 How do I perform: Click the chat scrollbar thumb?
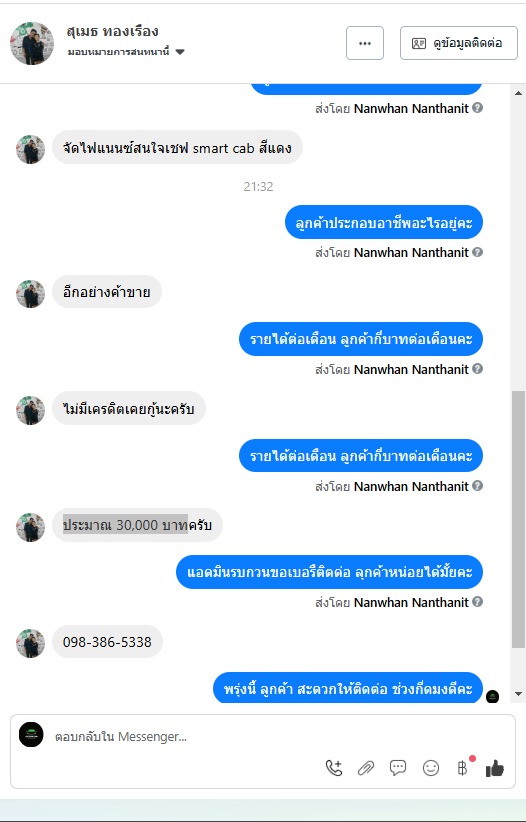coord(518,520)
